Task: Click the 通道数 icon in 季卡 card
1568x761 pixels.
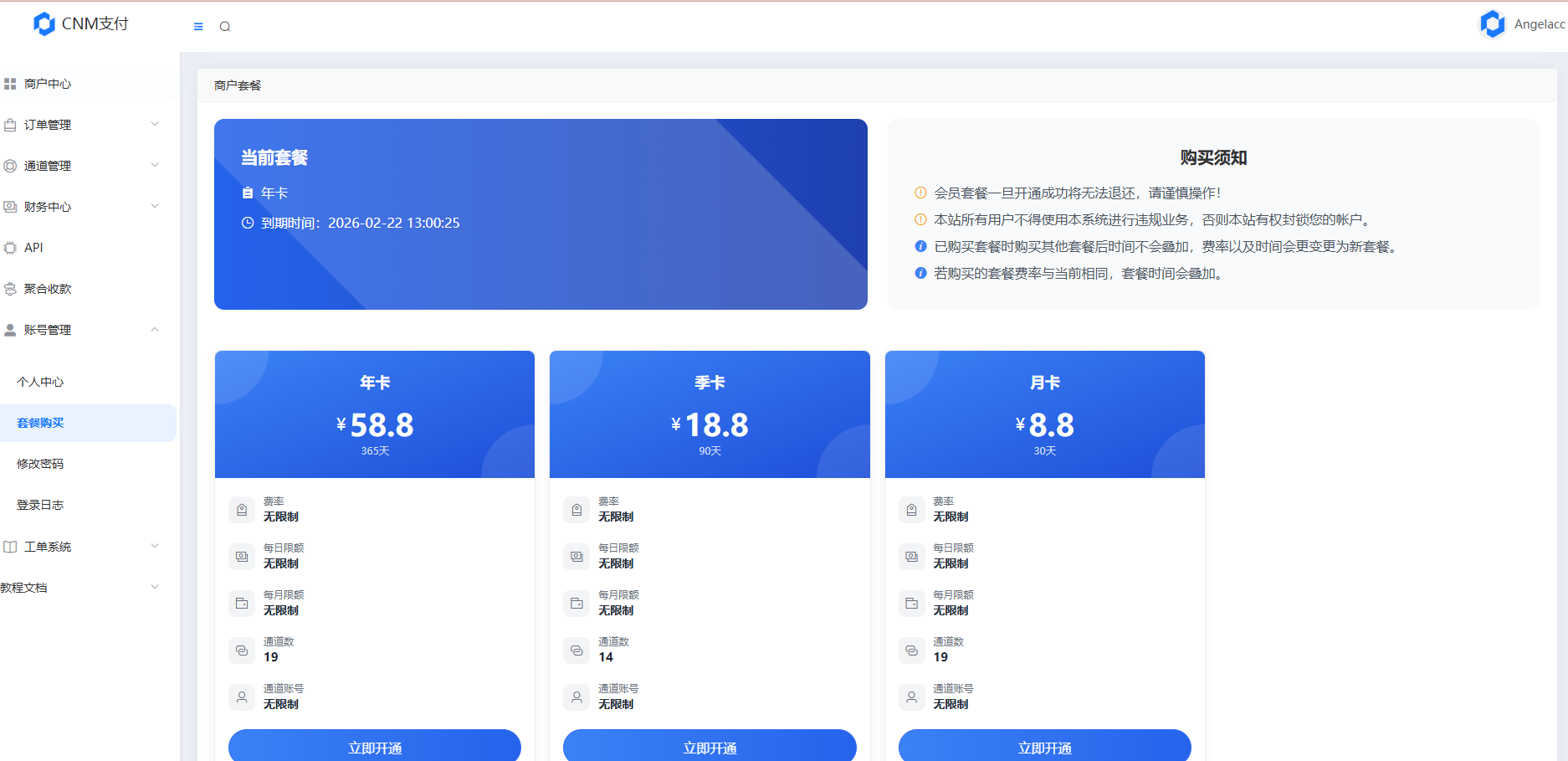Action: tap(576, 650)
